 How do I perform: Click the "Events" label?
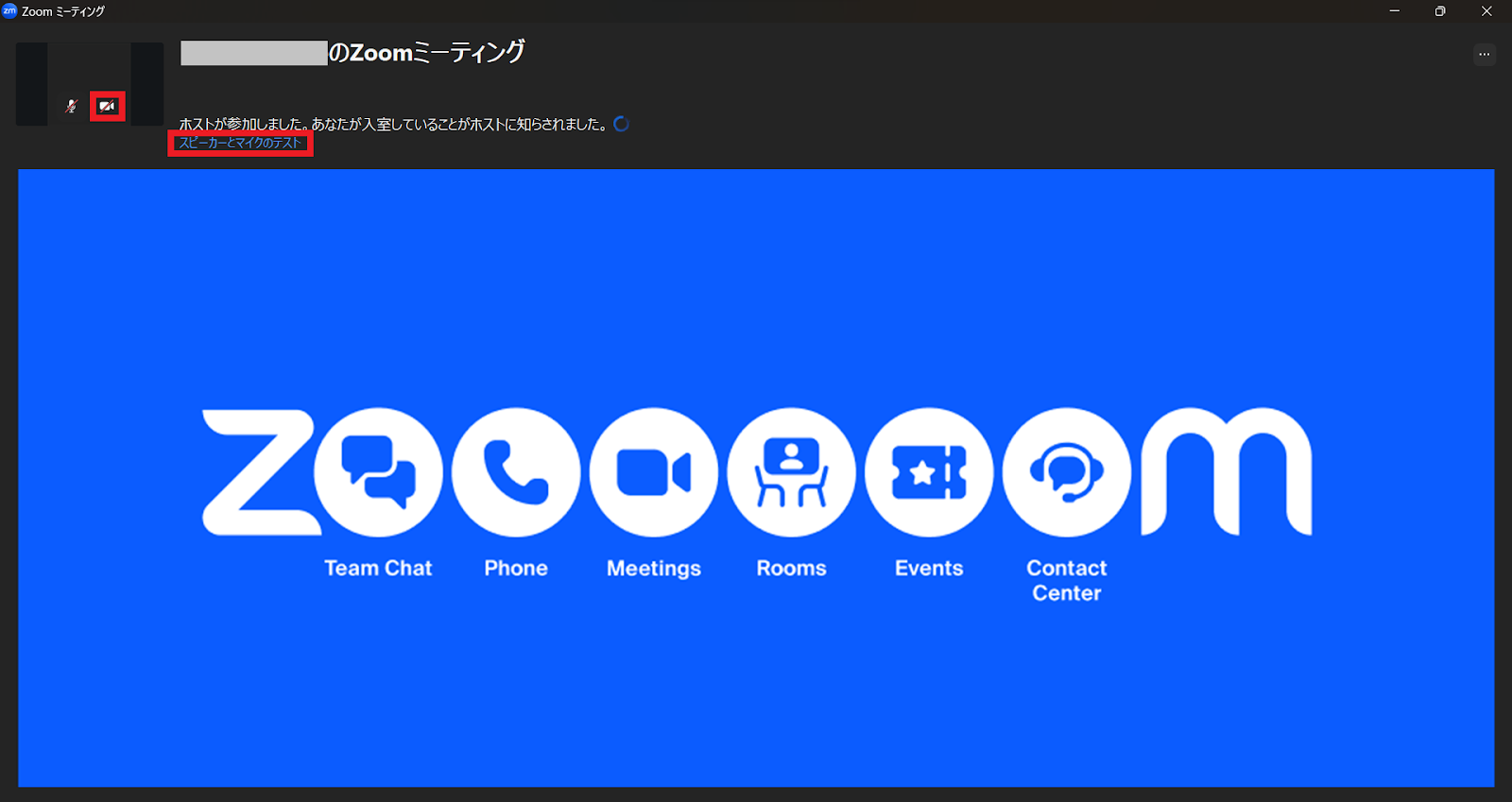click(x=929, y=568)
